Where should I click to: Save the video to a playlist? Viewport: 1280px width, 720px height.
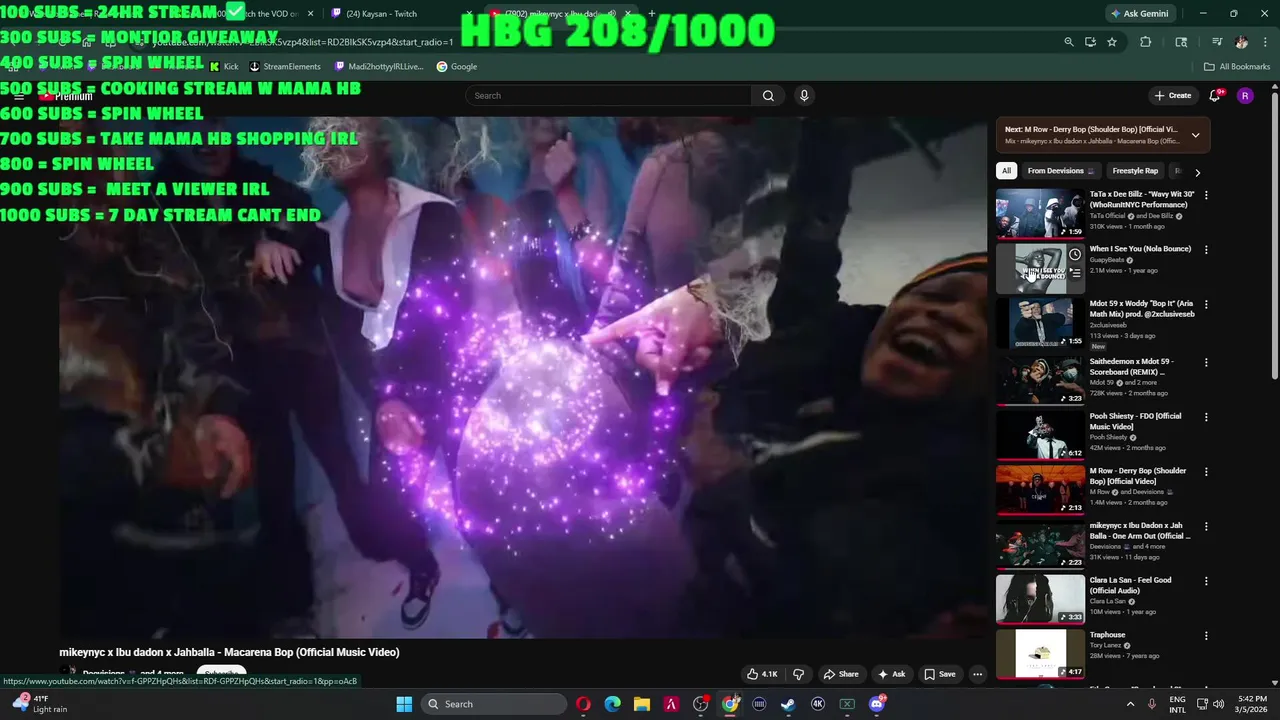(939, 674)
